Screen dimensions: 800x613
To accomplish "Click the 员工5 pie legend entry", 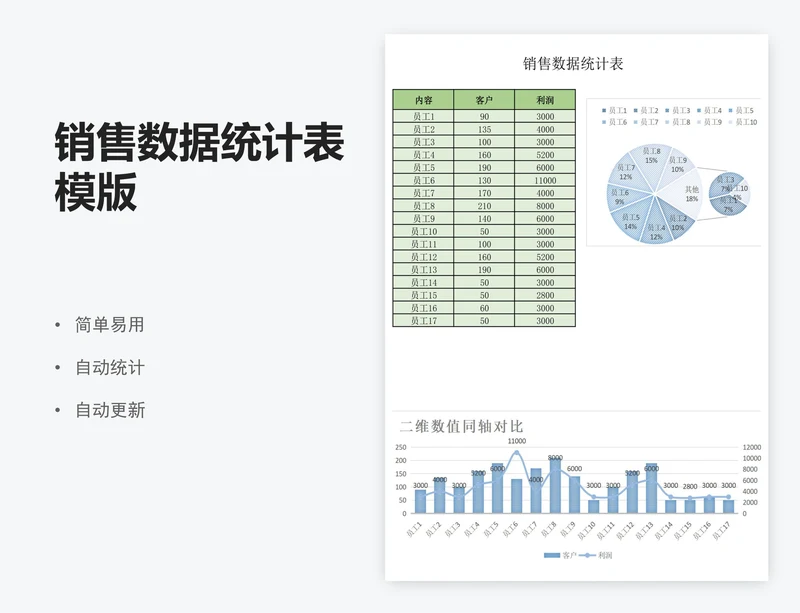I will 741,110.
